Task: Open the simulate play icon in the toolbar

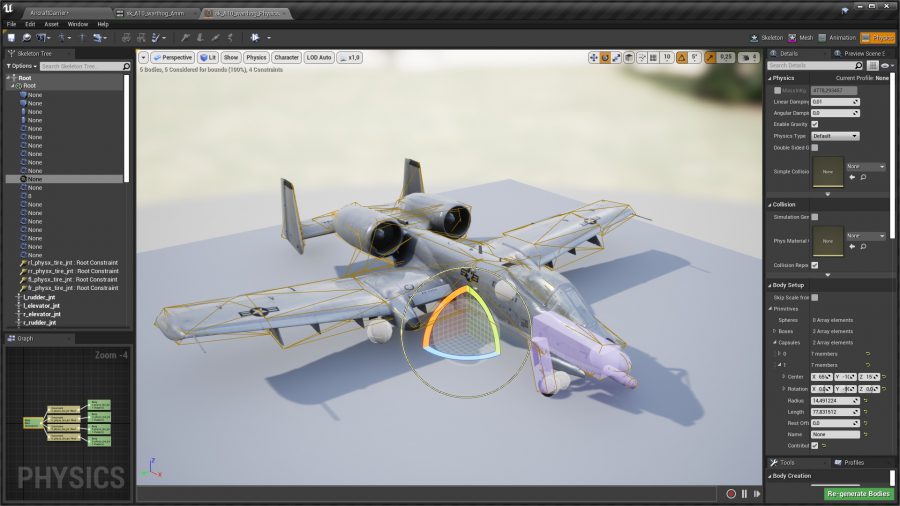Action: [x=255, y=38]
